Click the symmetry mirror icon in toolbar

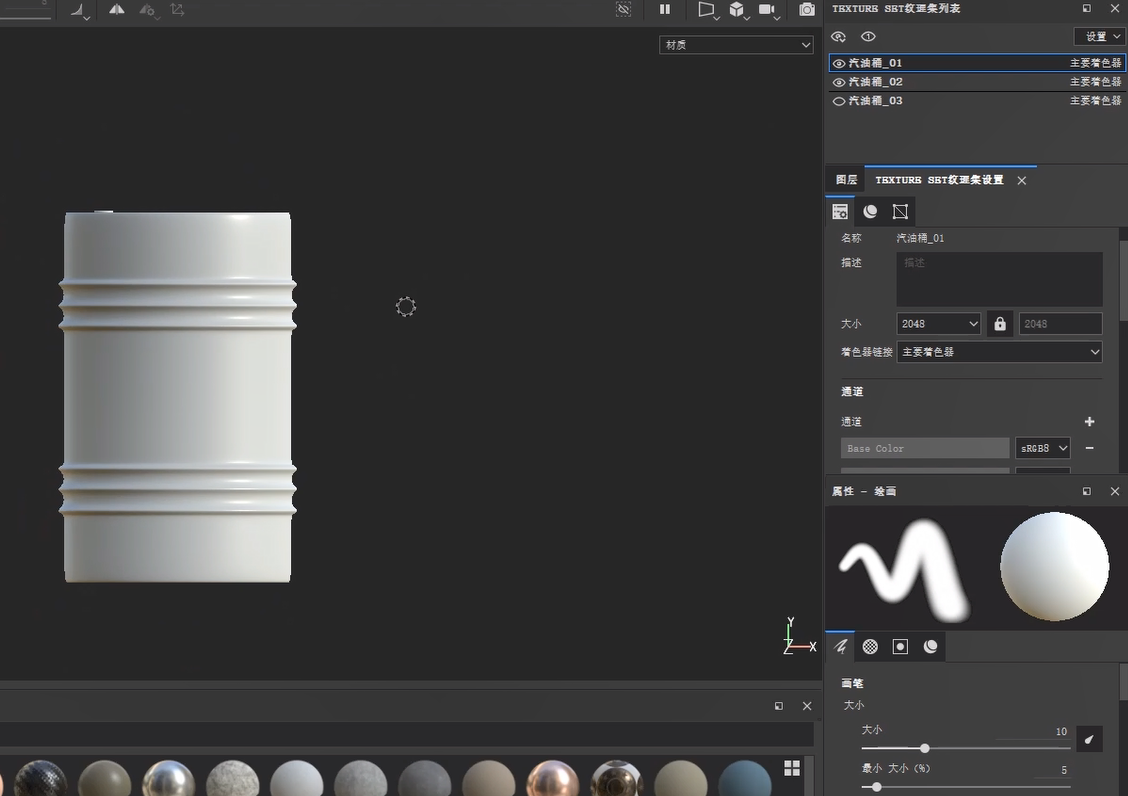pos(117,10)
